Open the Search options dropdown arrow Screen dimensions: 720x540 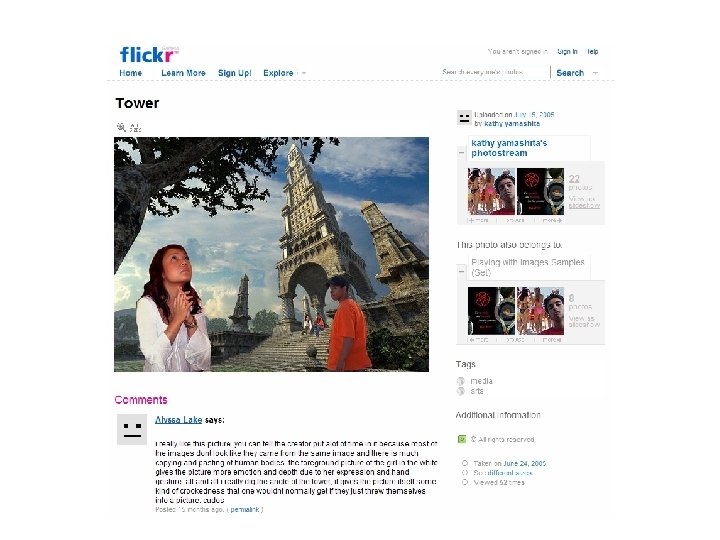pyautogui.click(x=595, y=73)
